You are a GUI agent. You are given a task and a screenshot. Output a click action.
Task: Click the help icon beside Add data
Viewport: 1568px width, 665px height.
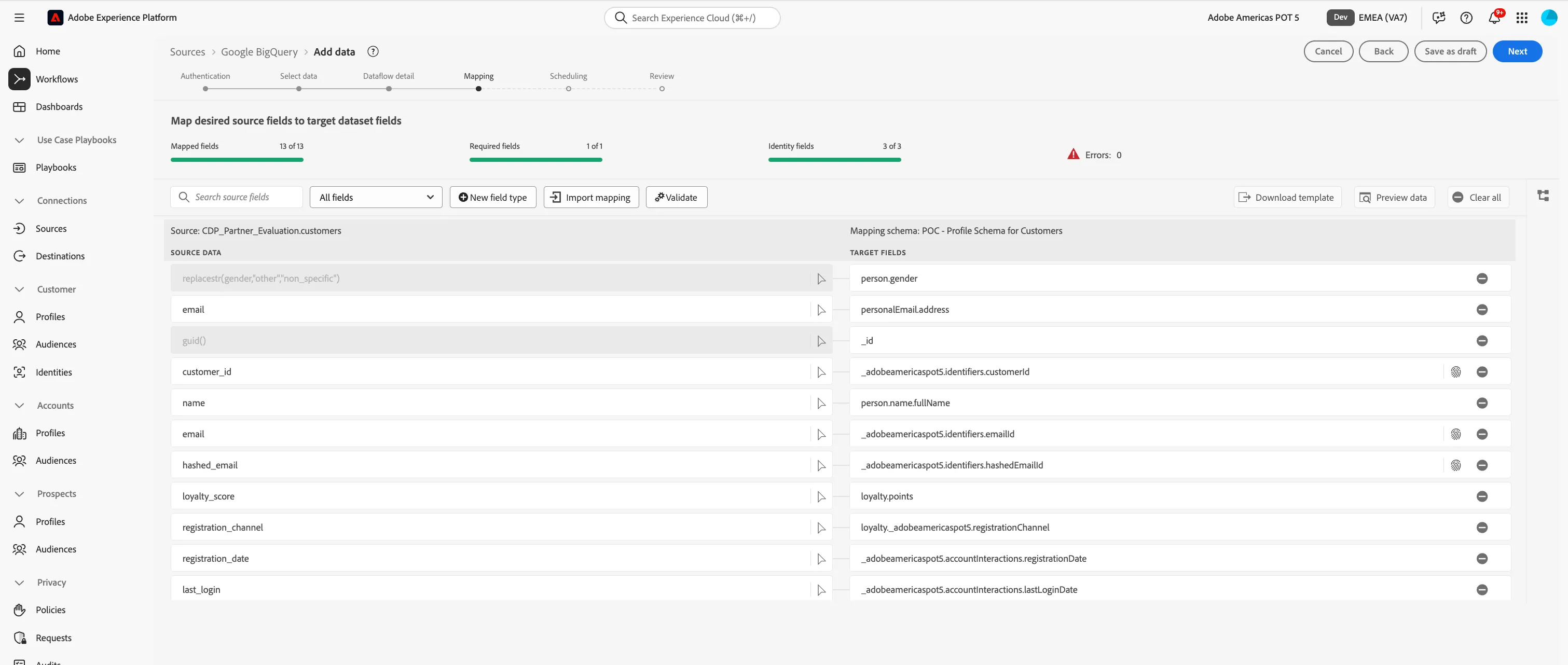click(373, 52)
